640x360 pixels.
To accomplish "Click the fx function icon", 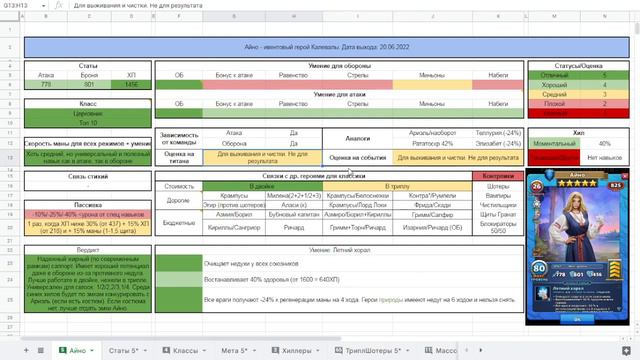I will coord(59,5).
